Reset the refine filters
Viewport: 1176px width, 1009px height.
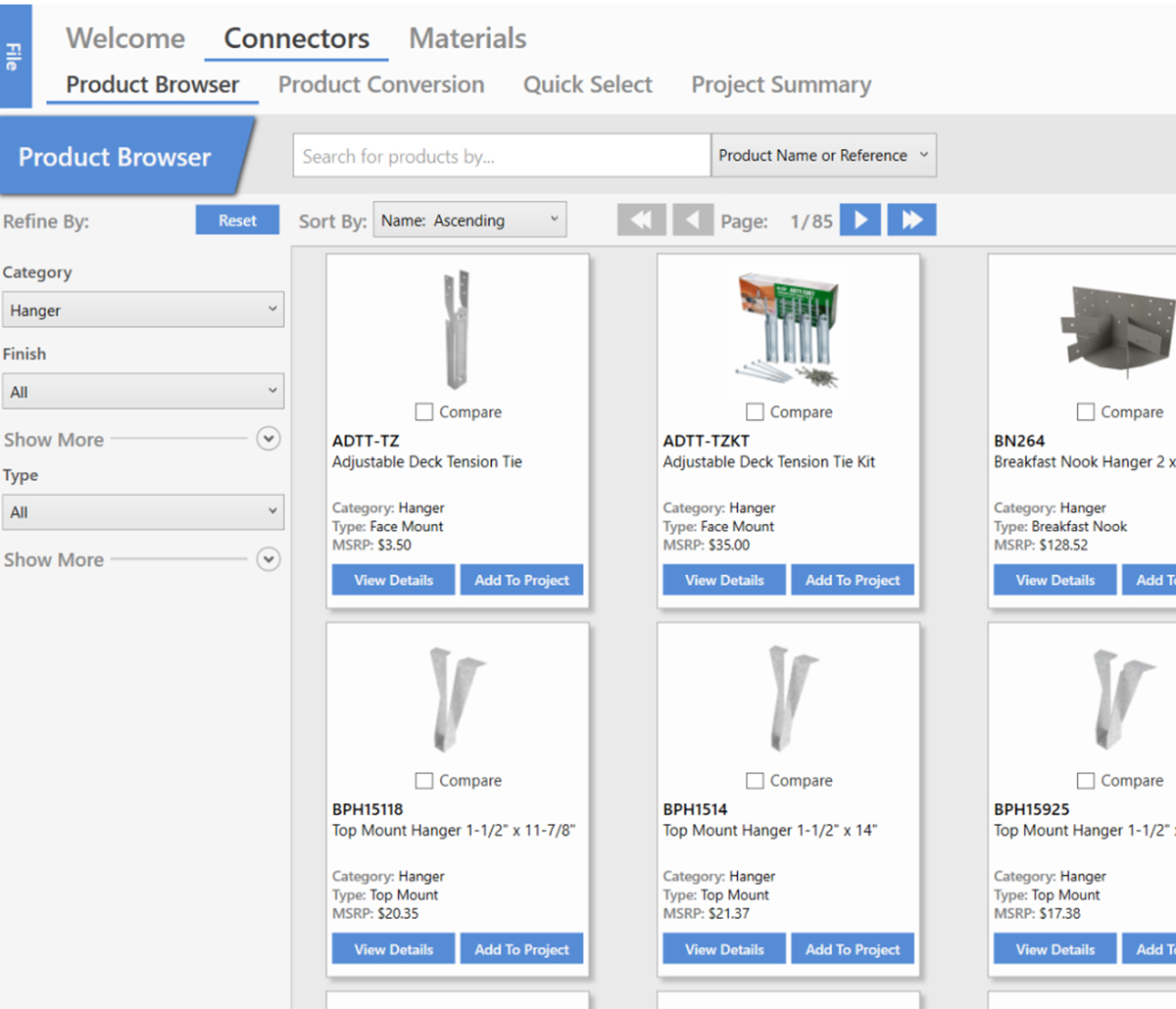pyautogui.click(x=237, y=220)
